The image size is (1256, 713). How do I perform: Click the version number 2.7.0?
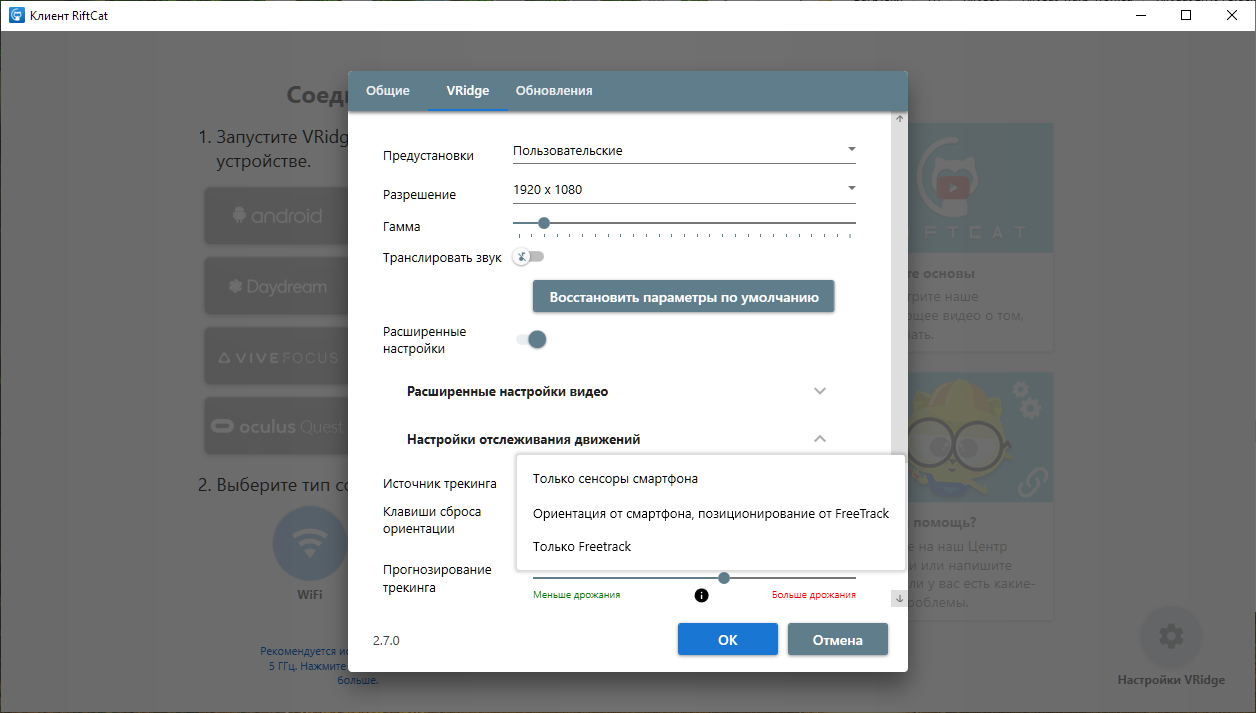[386, 640]
